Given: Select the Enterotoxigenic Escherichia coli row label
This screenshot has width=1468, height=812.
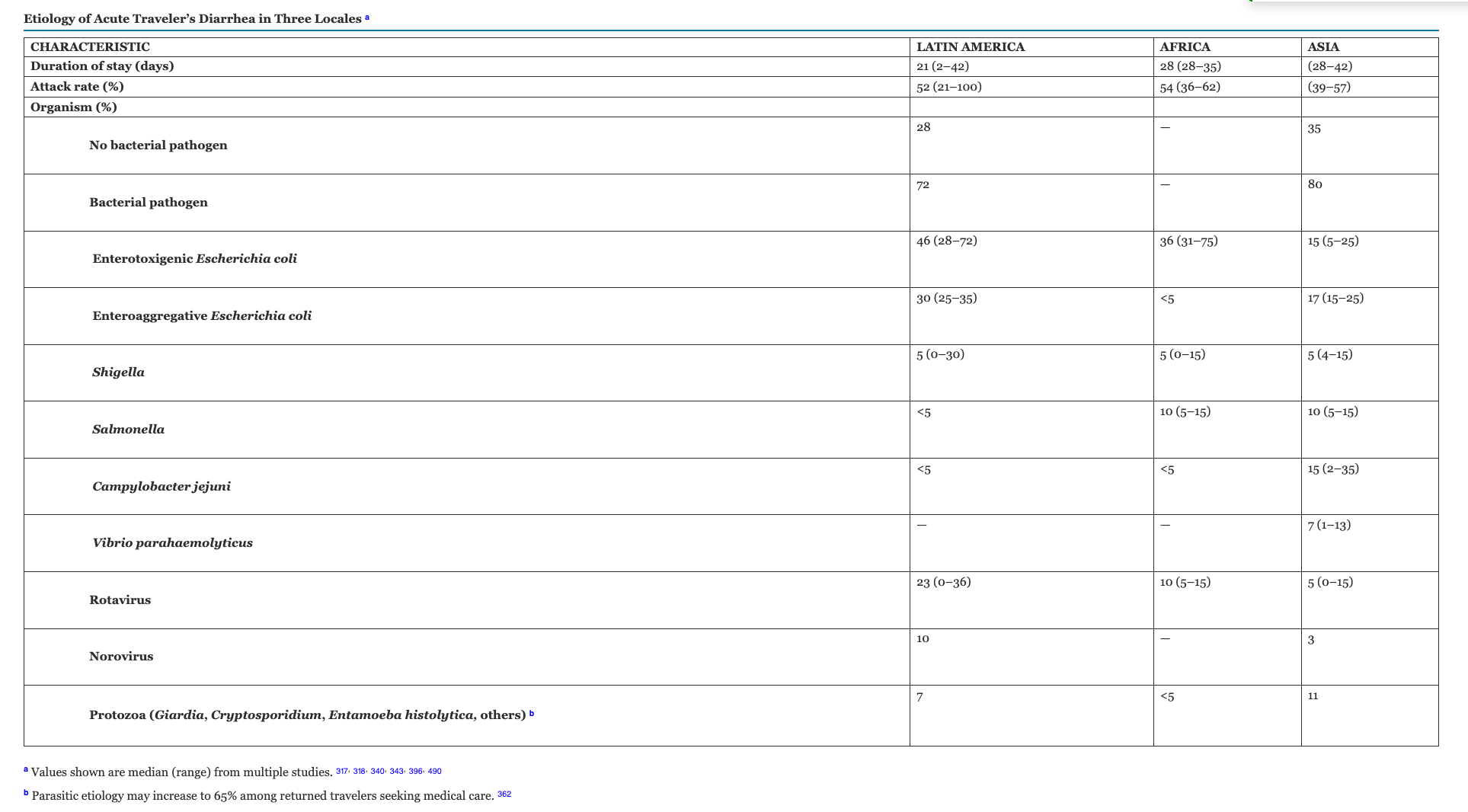Looking at the screenshot, I should point(194,259).
